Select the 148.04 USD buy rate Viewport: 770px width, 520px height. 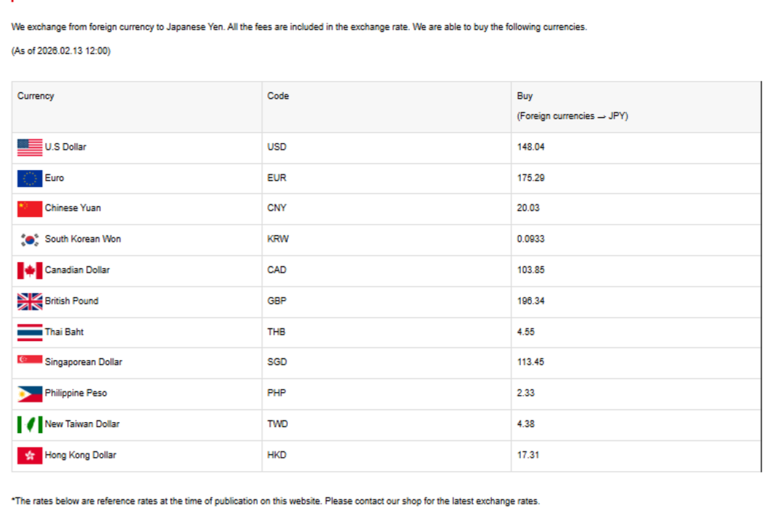(530, 147)
